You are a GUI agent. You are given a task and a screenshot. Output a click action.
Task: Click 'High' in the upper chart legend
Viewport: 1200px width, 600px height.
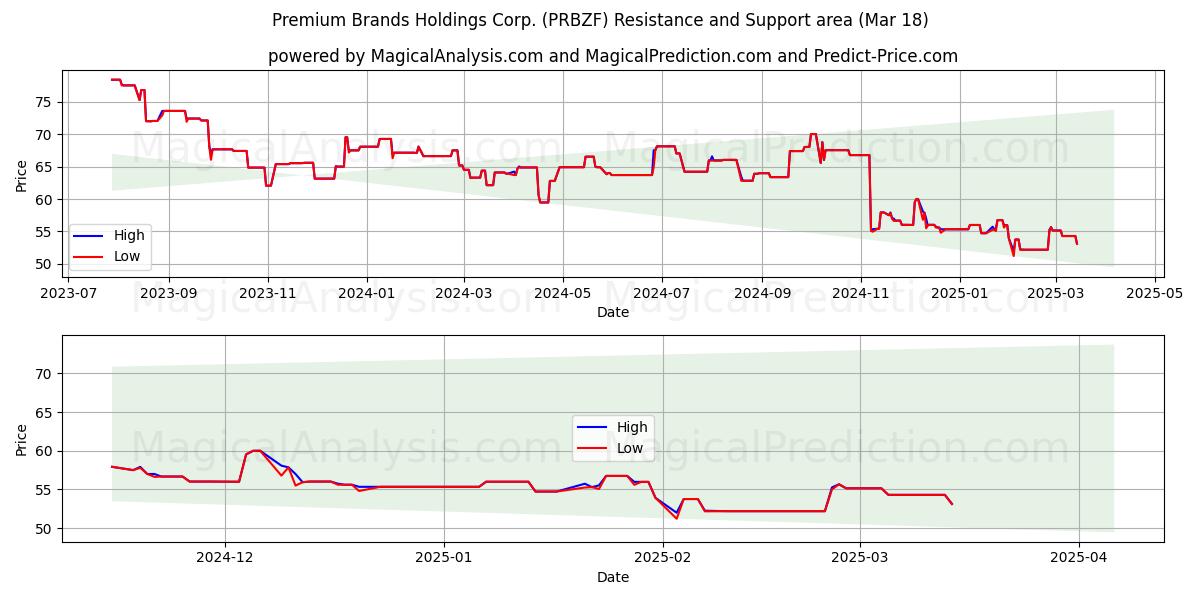tap(129, 236)
